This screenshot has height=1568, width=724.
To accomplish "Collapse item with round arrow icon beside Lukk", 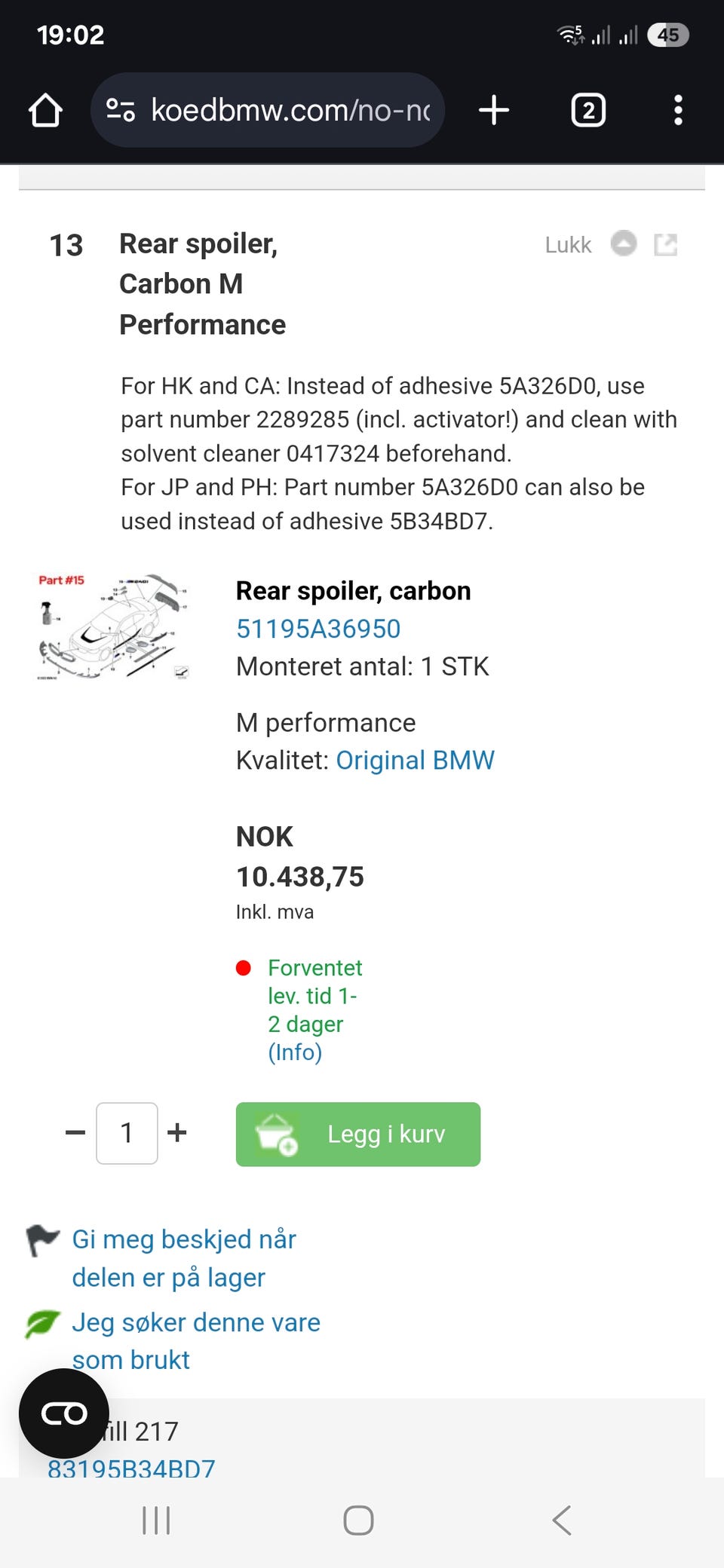I will tap(624, 243).
